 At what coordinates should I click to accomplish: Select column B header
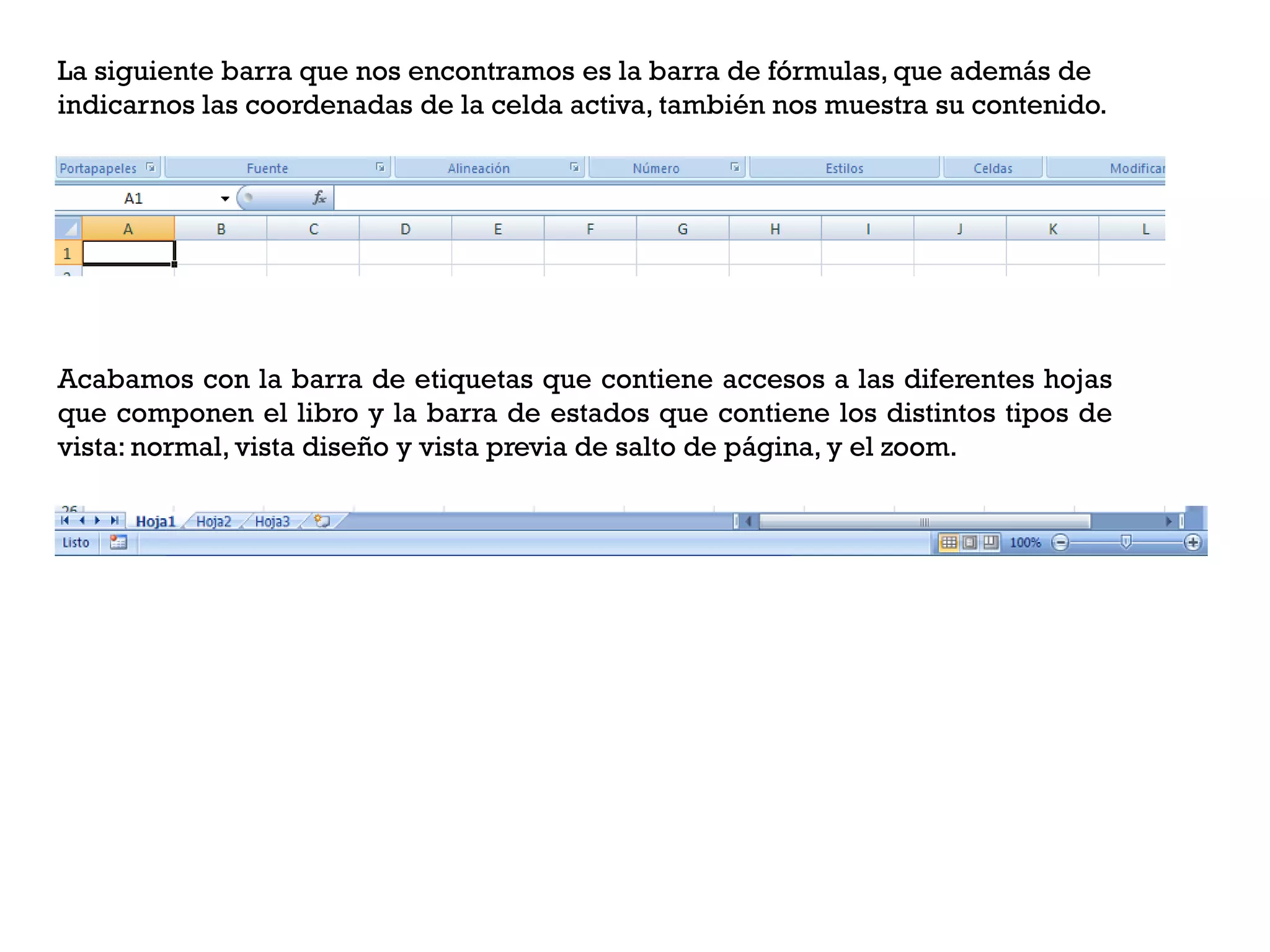pos(221,229)
